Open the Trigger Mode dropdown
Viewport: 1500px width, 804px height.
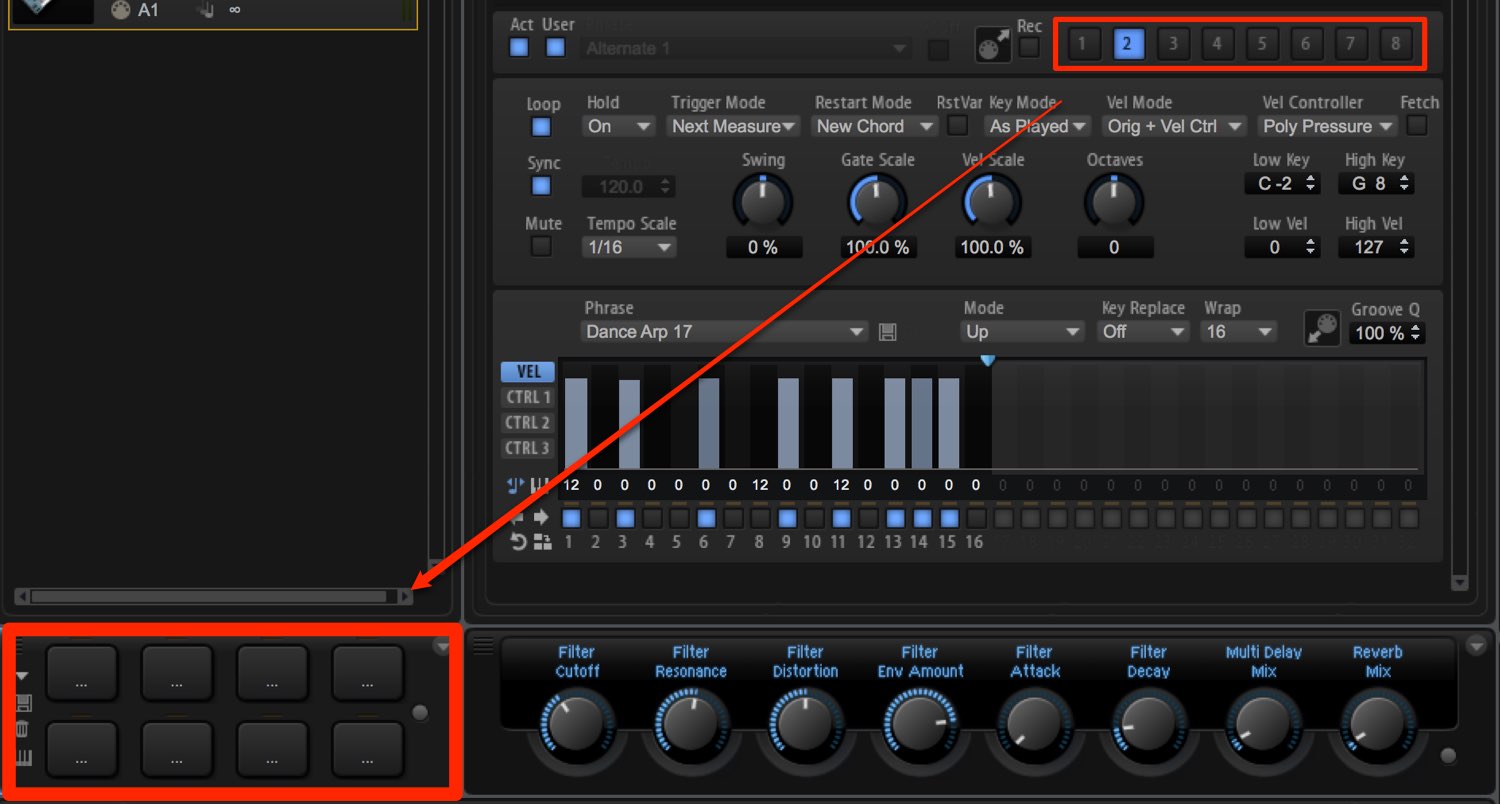tap(734, 126)
